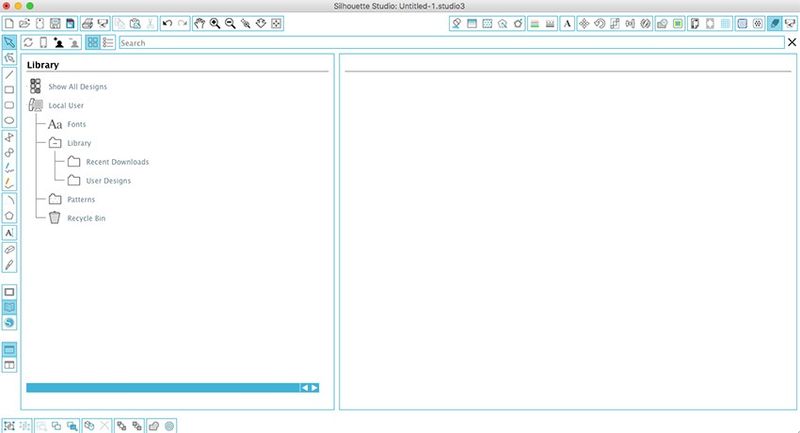Click the Zoom In magnifier
This screenshot has width=800, height=433.
[x=215, y=23]
